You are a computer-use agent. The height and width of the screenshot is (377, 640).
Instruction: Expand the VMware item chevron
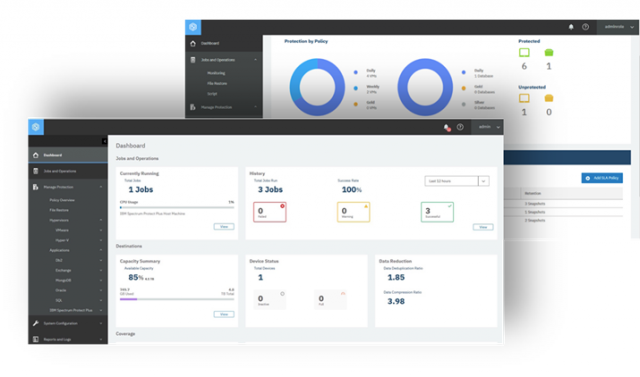101,230
